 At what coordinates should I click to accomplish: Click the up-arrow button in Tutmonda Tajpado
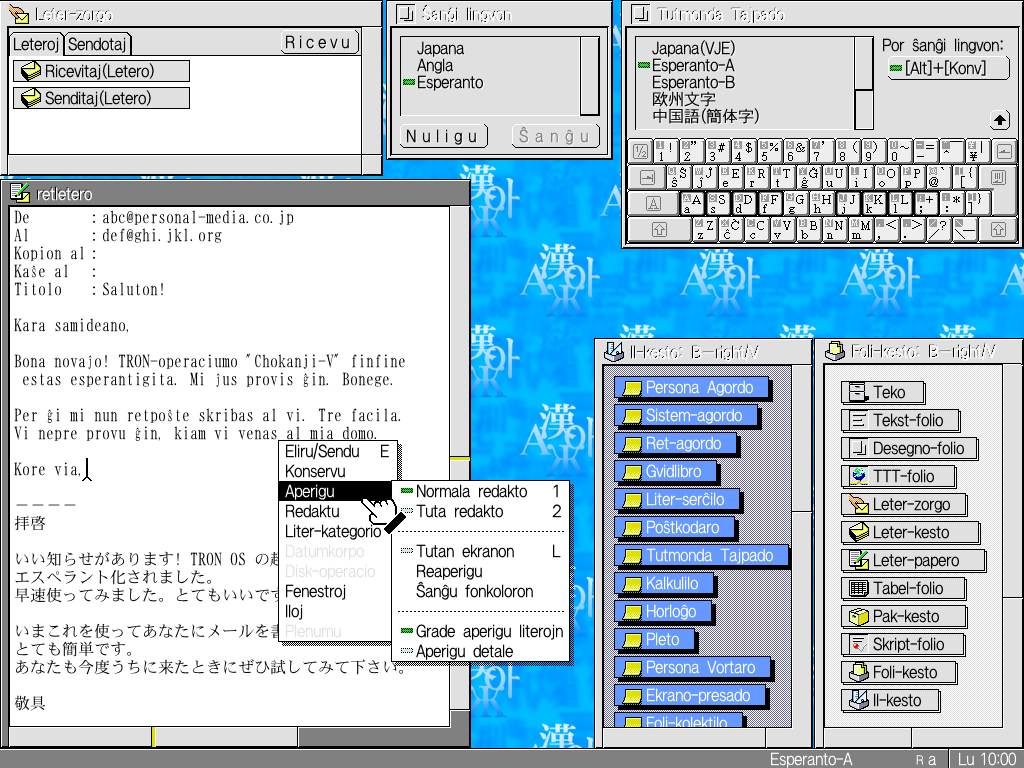point(999,121)
